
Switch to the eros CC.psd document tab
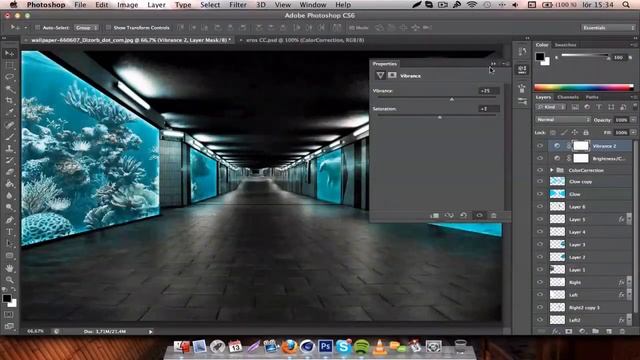[305, 40]
